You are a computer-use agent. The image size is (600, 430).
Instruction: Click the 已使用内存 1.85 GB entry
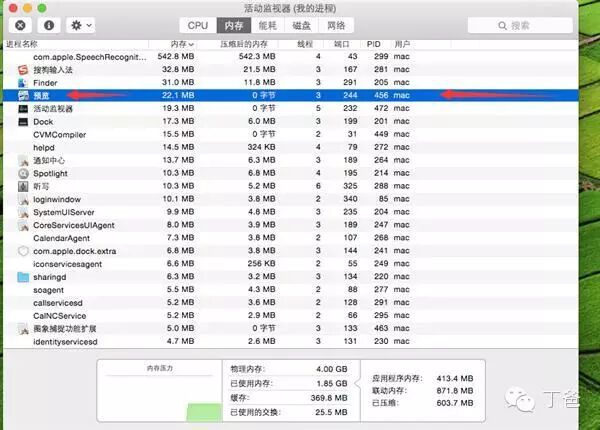tap(289, 383)
